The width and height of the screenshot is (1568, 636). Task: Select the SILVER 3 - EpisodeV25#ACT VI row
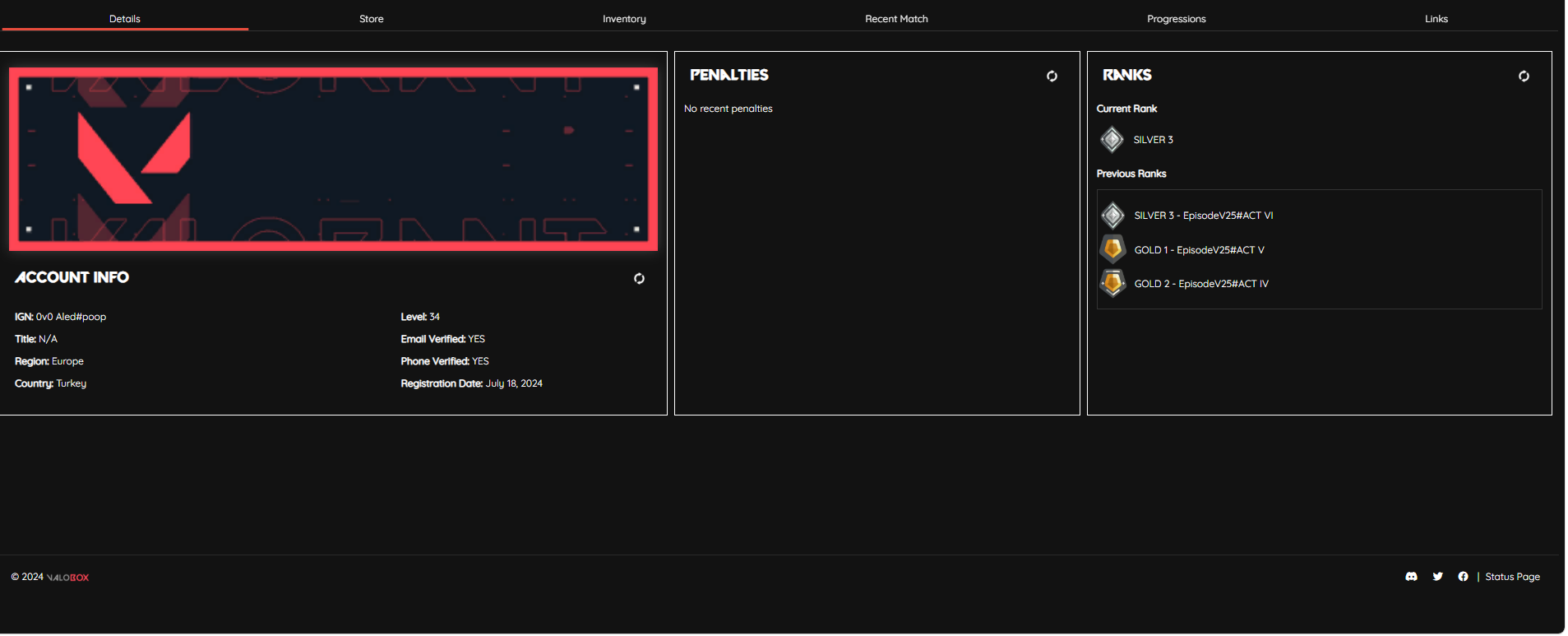[1203, 216]
